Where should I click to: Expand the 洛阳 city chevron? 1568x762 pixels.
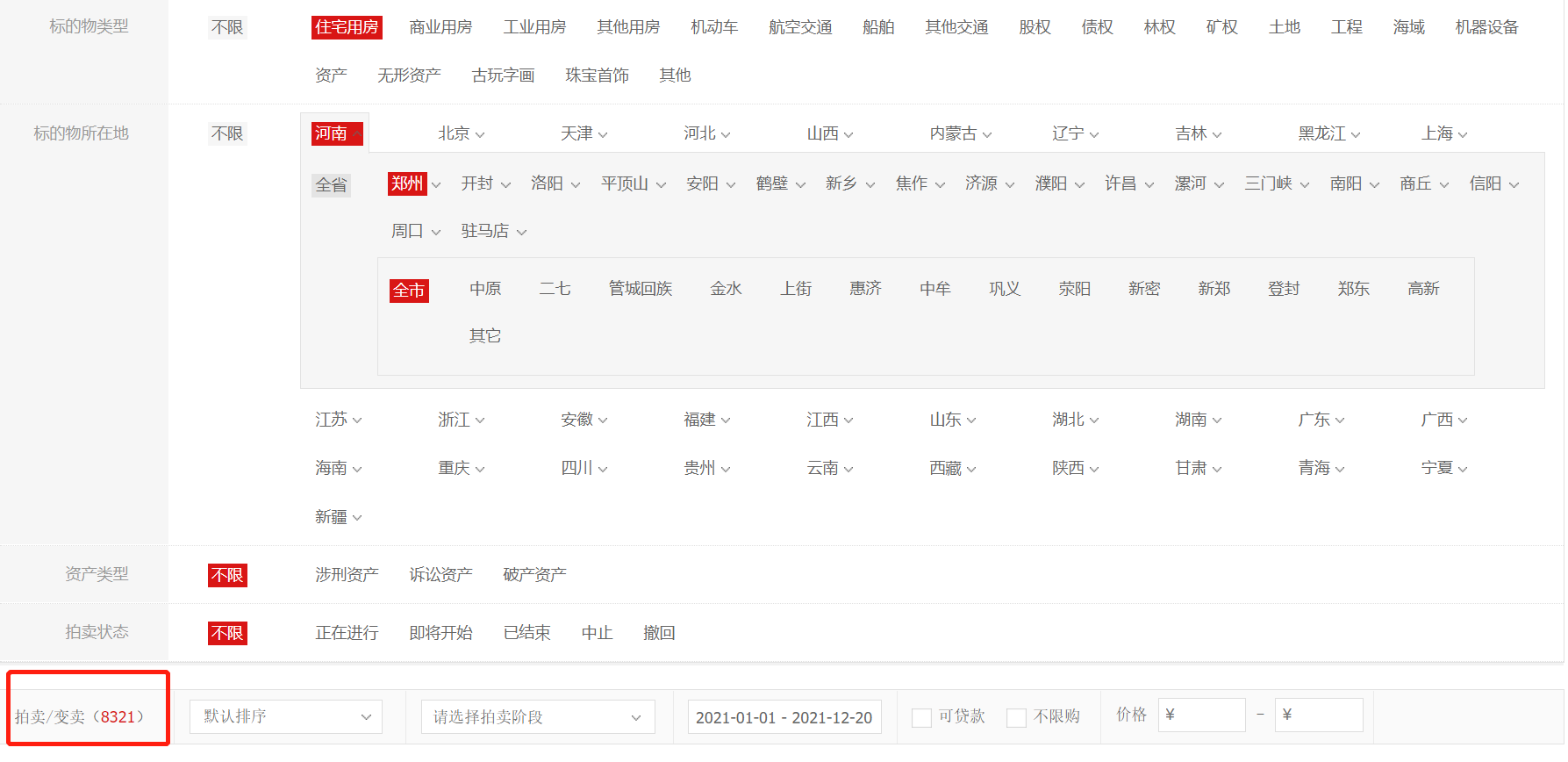point(576,184)
